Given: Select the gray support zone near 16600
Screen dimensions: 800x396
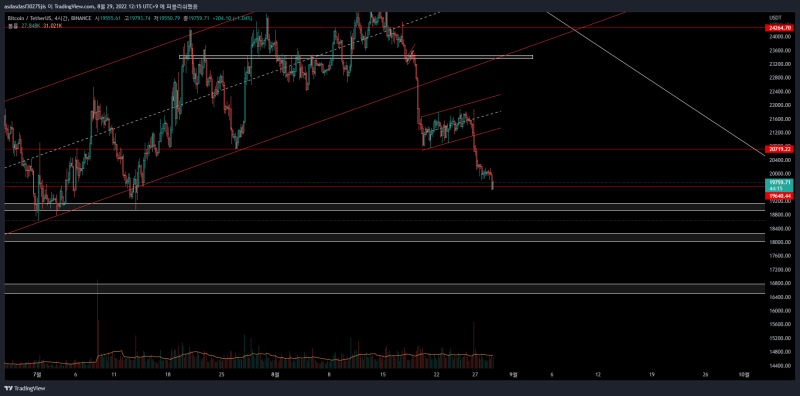Looking at the screenshot, I should click(384, 288).
